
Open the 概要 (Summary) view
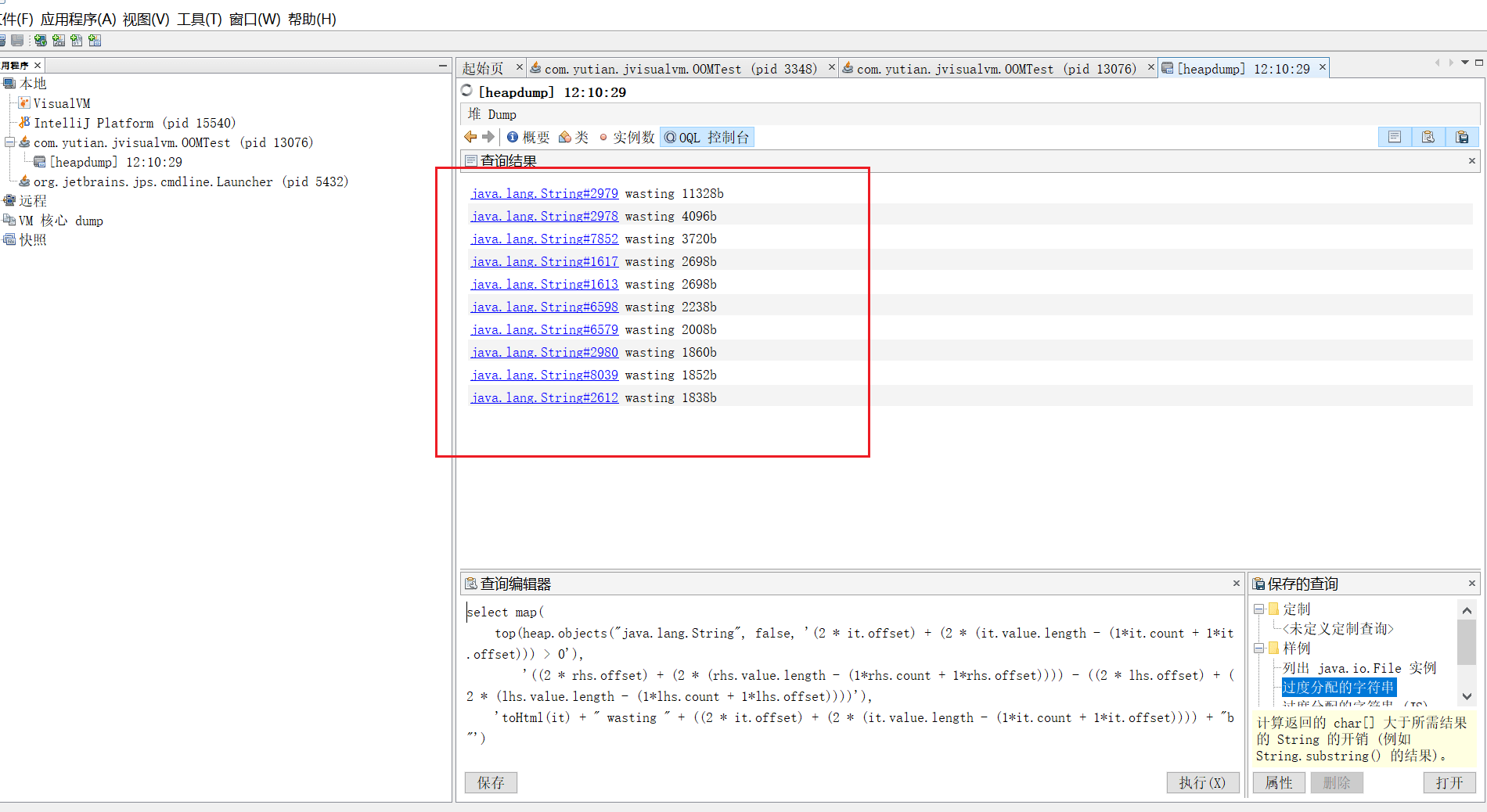(x=528, y=137)
